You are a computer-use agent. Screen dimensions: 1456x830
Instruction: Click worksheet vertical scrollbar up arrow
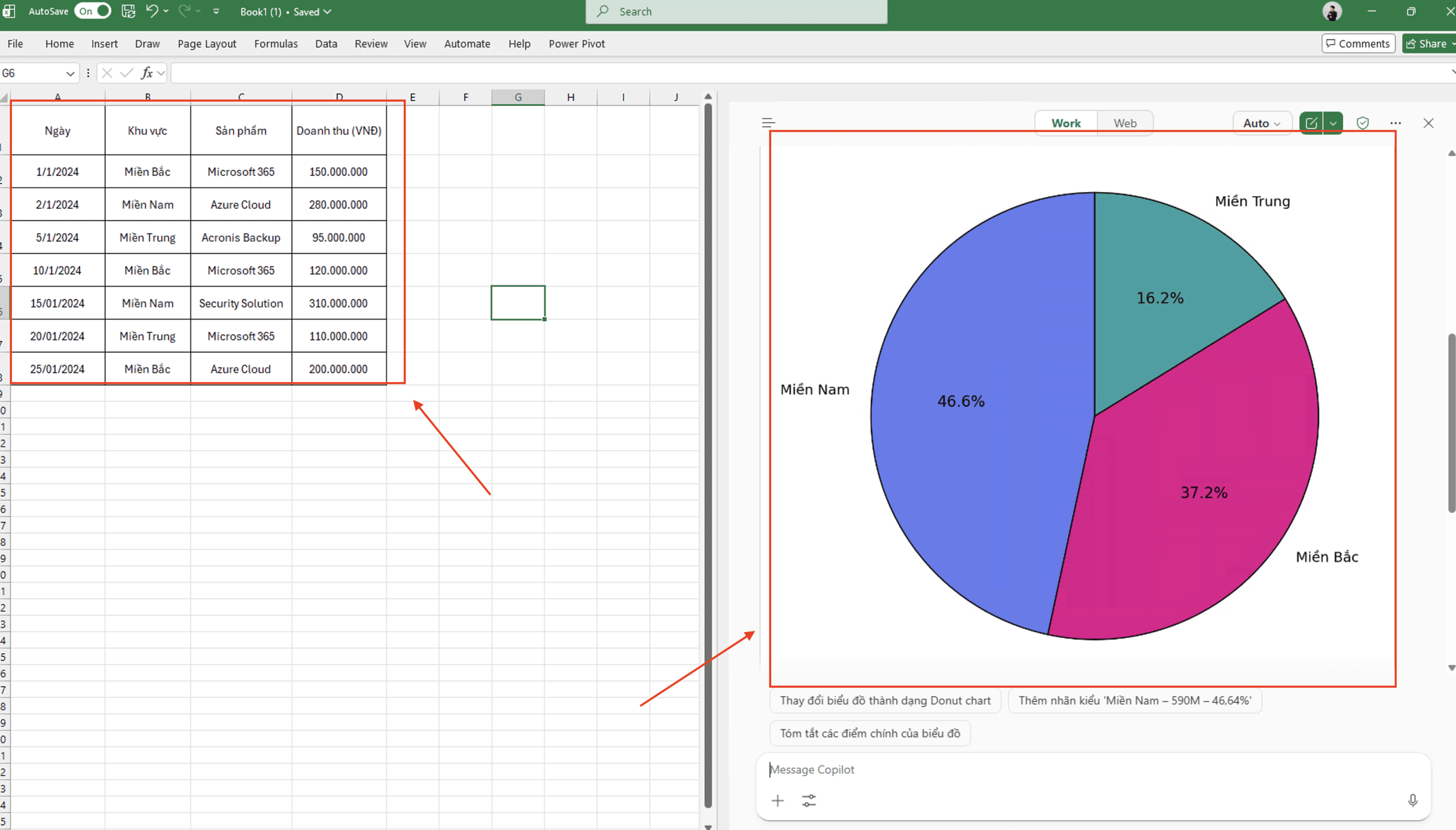708,97
